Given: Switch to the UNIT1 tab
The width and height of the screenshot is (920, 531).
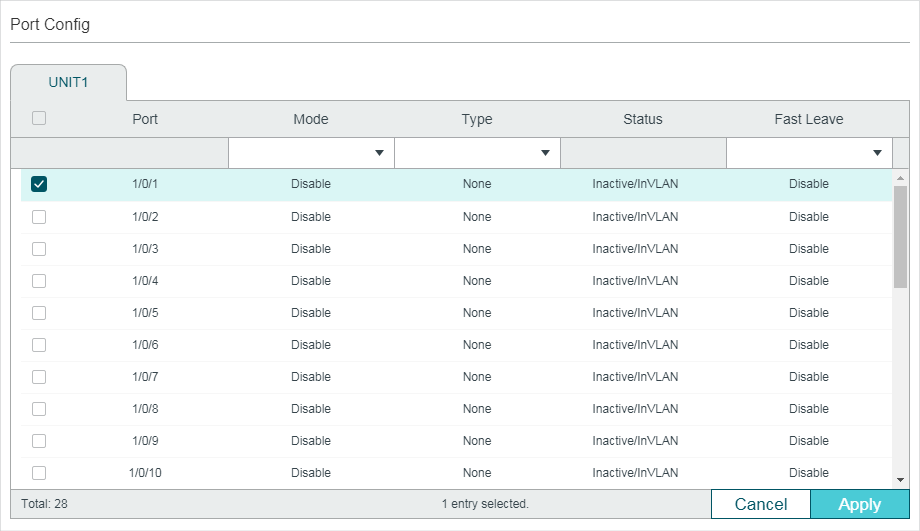Looking at the screenshot, I should [x=68, y=82].
